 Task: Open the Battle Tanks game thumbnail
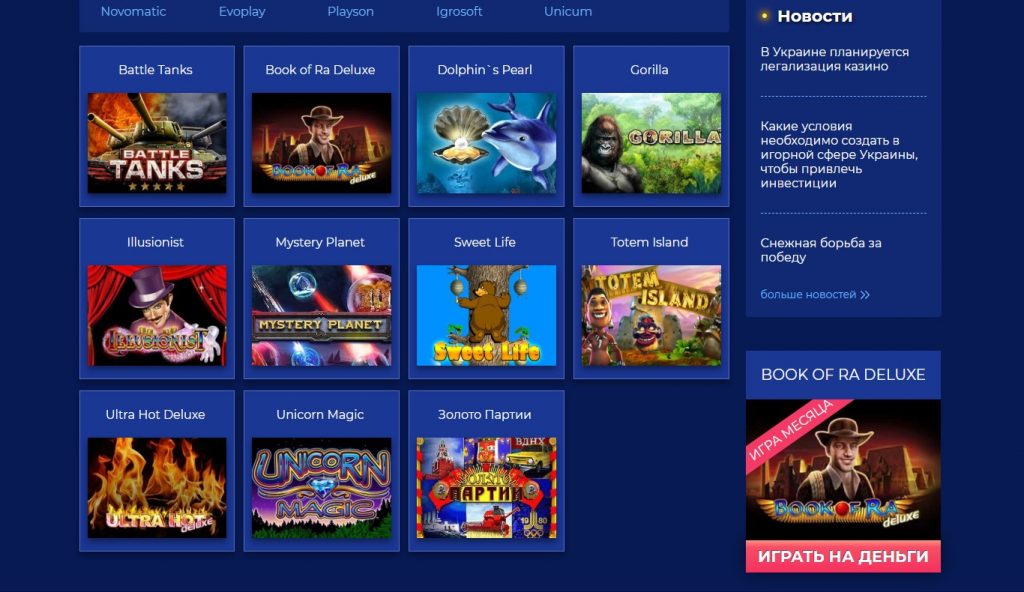(157, 143)
